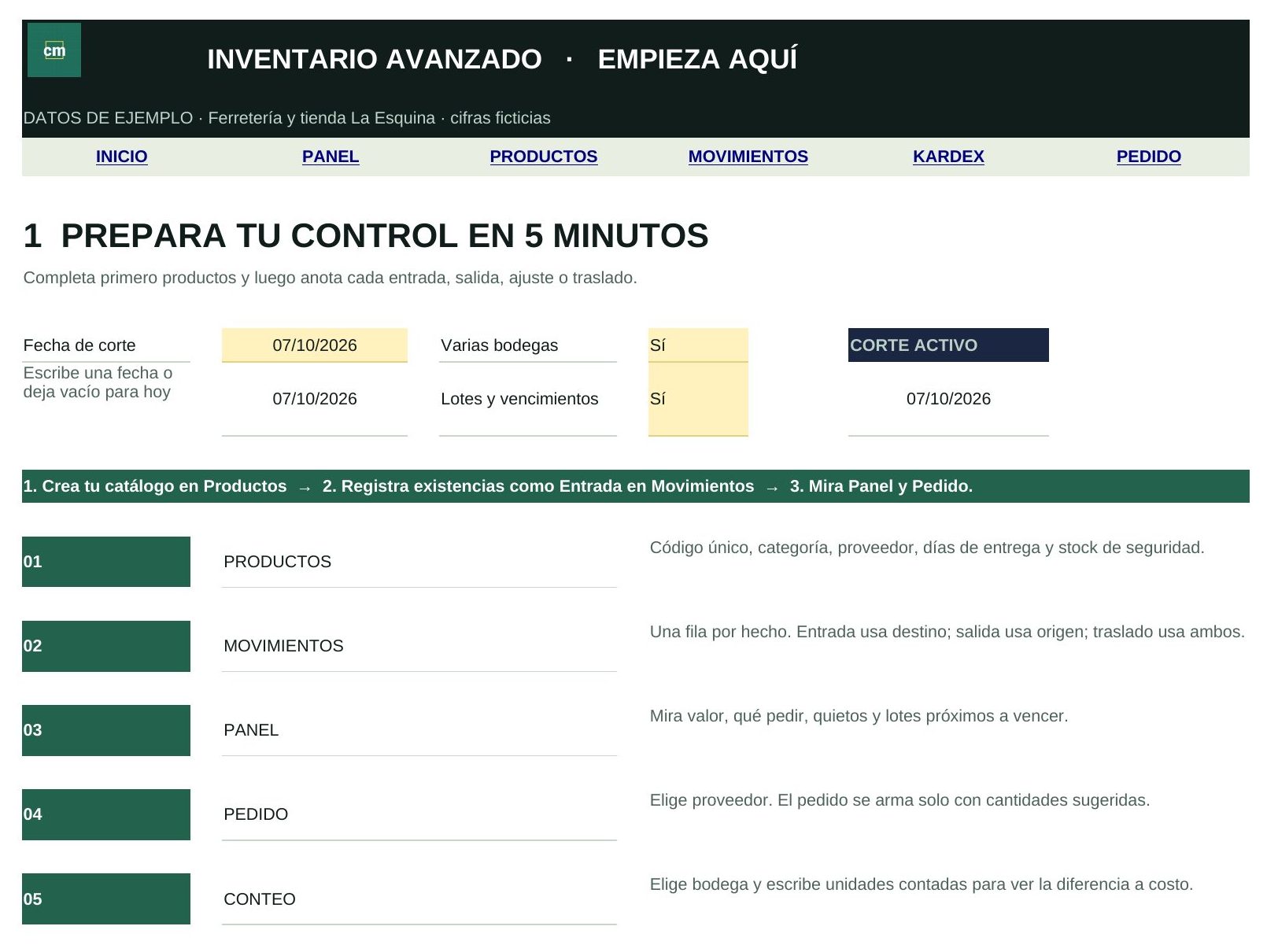Select the Lotes y vencimientos Sí cell

coord(698,399)
